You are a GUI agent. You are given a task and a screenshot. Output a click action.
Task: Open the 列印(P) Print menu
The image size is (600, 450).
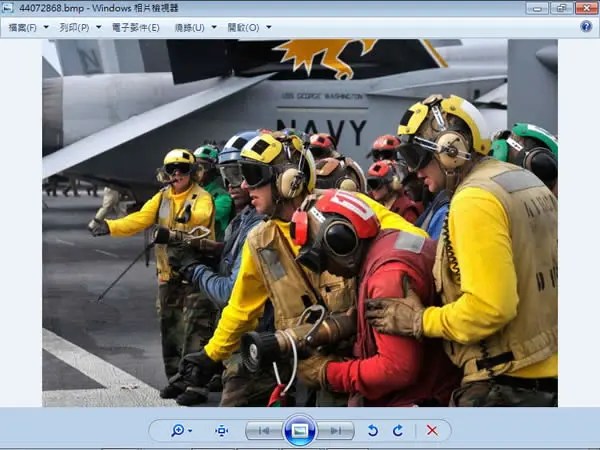point(74,28)
